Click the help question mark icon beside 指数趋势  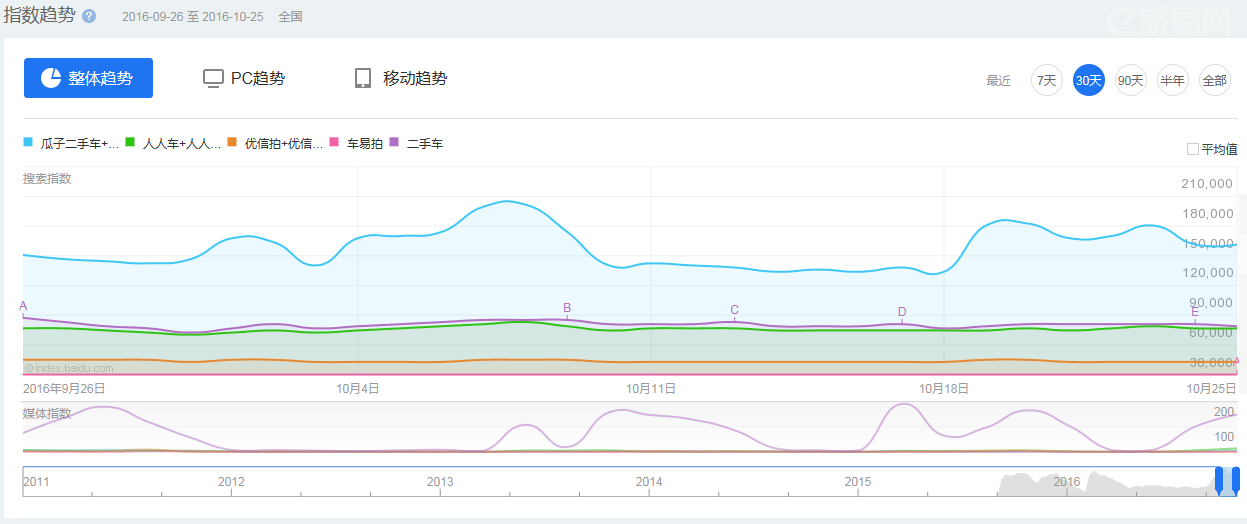(x=89, y=17)
